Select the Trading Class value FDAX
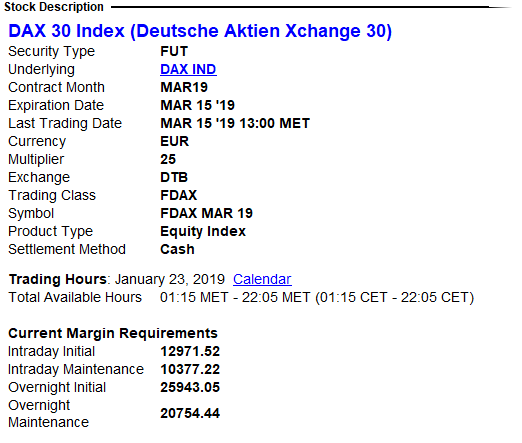The height and width of the screenshot is (443, 522). pyautogui.click(x=179, y=195)
